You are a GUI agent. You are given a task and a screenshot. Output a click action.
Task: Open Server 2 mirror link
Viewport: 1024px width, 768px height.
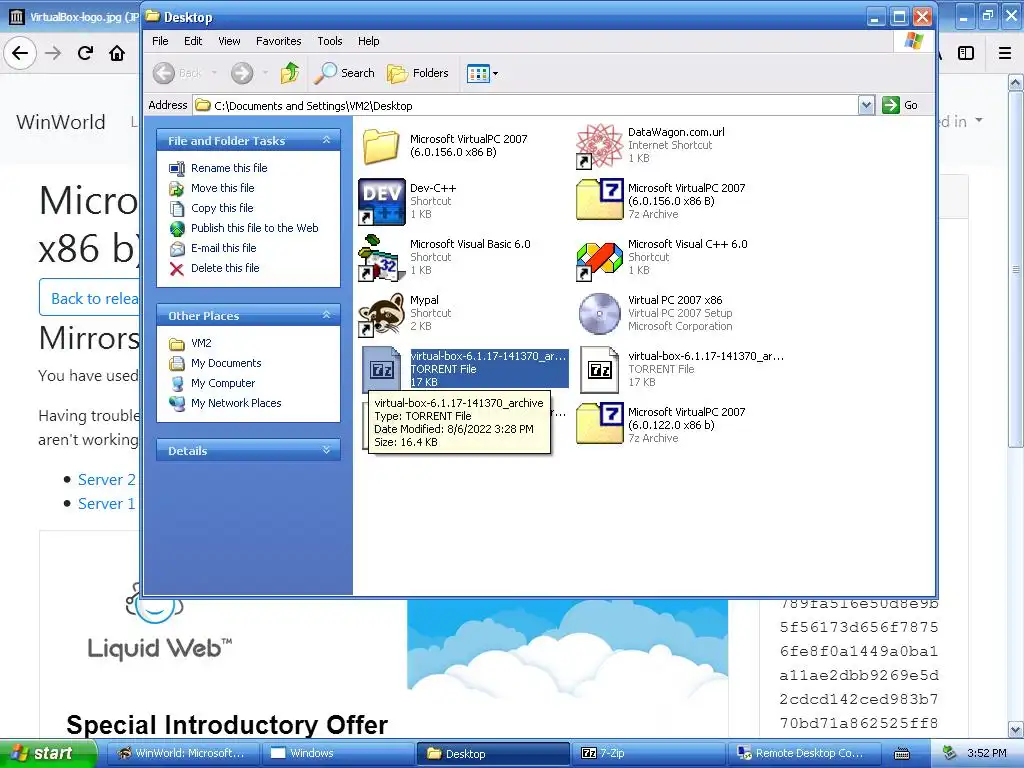click(106, 480)
